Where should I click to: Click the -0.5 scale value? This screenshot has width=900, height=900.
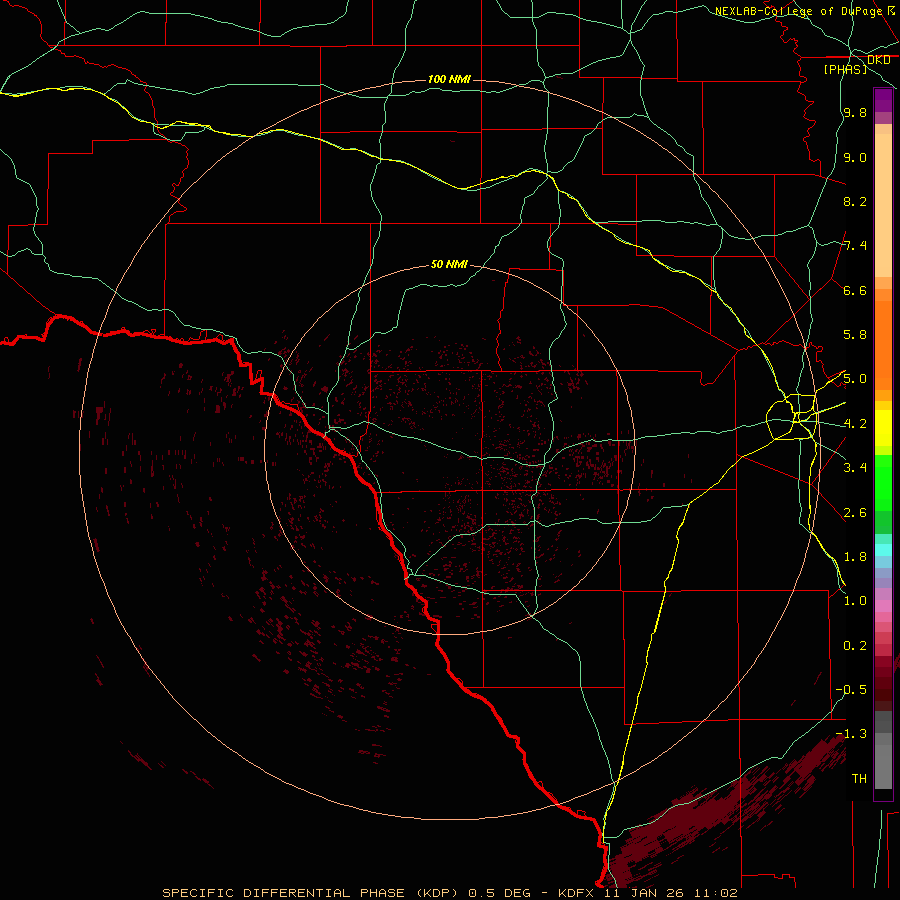pos(851,690)
